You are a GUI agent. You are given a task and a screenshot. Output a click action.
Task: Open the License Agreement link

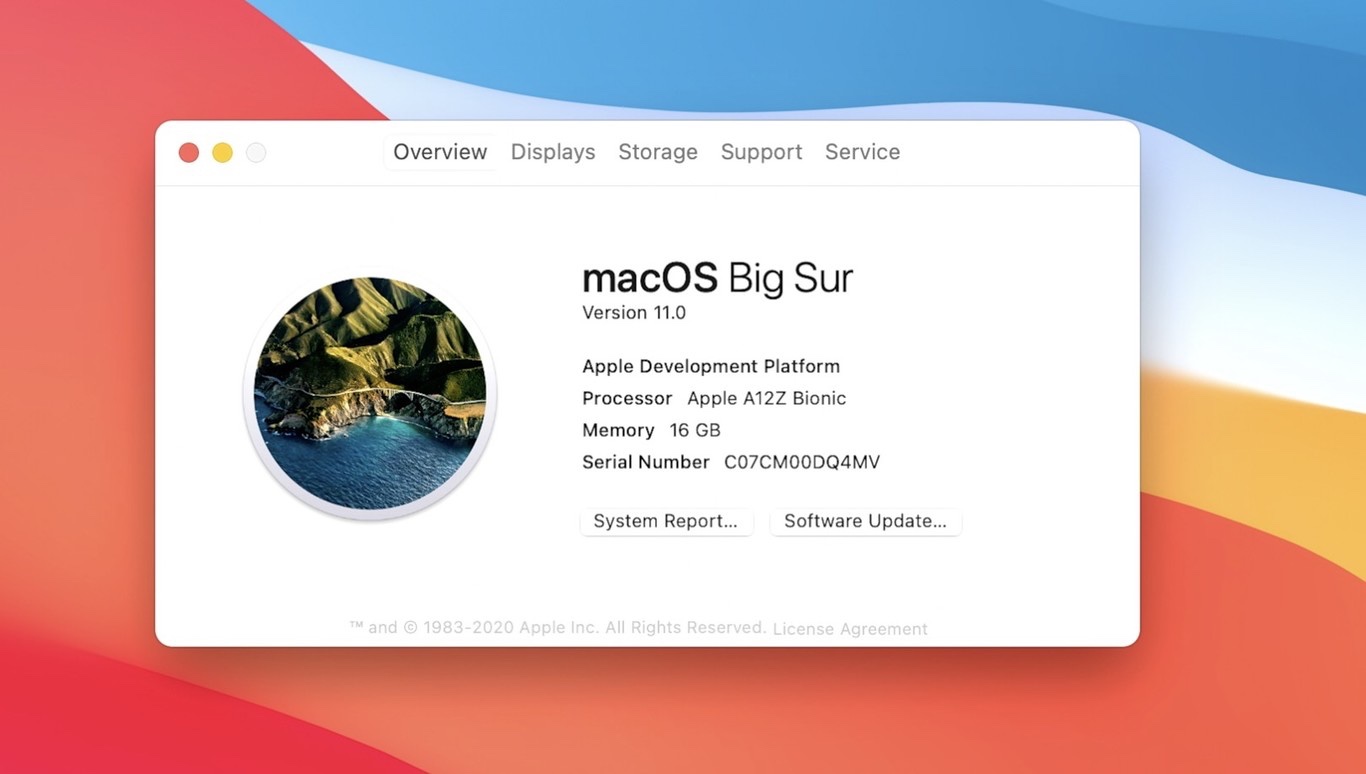click(x=850, y=629)
